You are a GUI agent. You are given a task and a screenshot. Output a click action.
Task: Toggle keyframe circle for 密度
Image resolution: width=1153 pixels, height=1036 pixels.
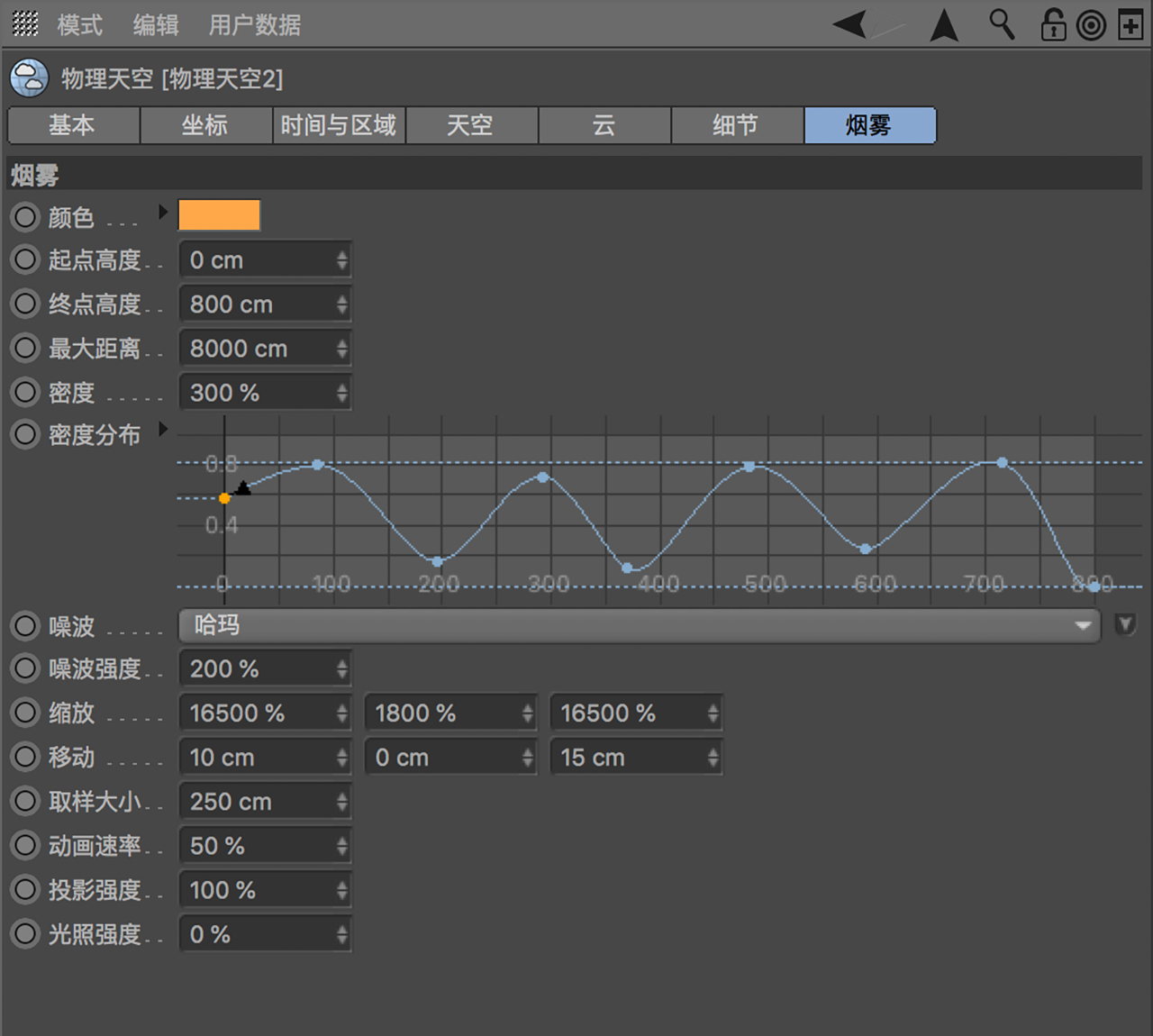(x=25, y=392)
